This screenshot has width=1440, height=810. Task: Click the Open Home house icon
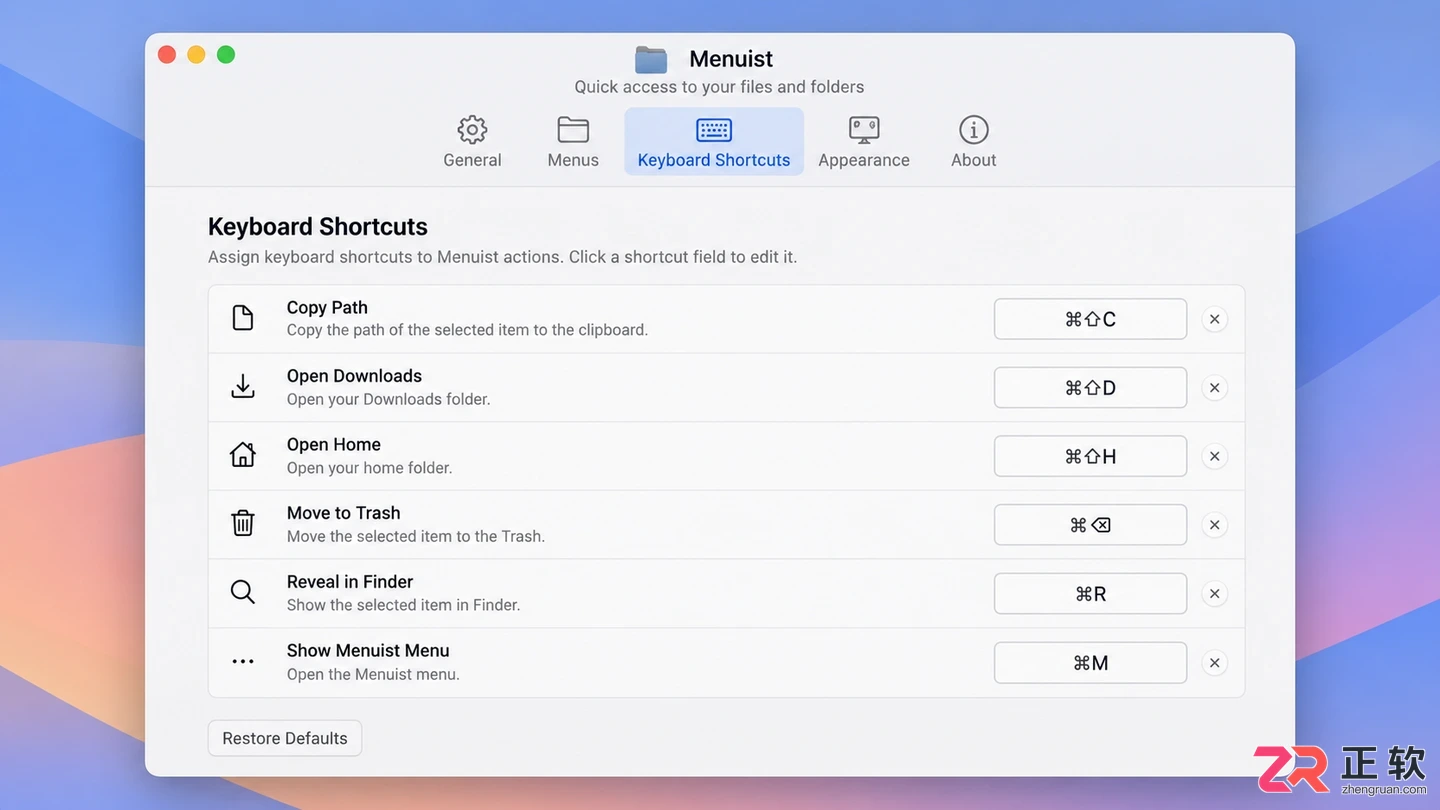click(x=243, y=455)
